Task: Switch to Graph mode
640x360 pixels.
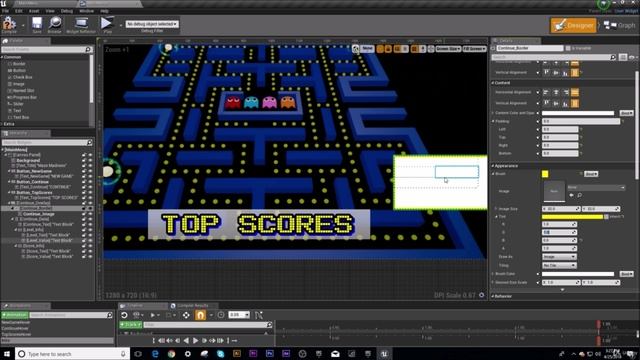Action: 620,25
